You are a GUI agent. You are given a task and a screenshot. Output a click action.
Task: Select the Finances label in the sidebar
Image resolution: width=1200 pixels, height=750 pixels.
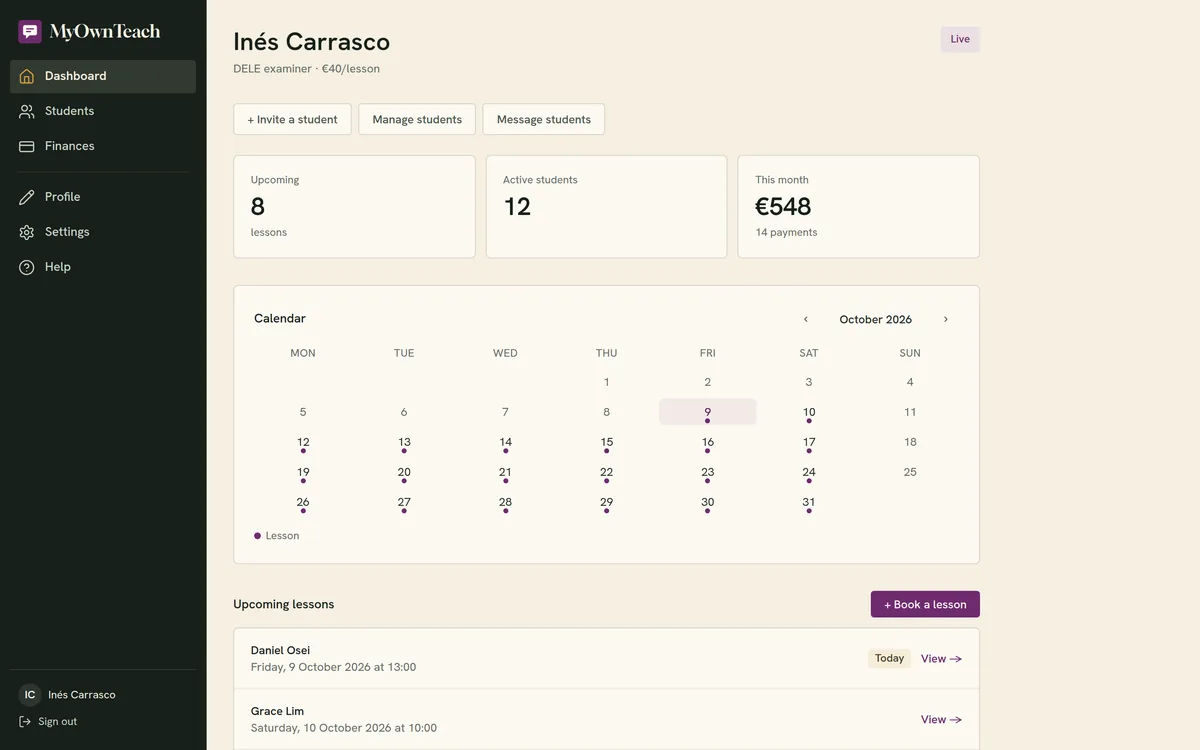point(70,146)
